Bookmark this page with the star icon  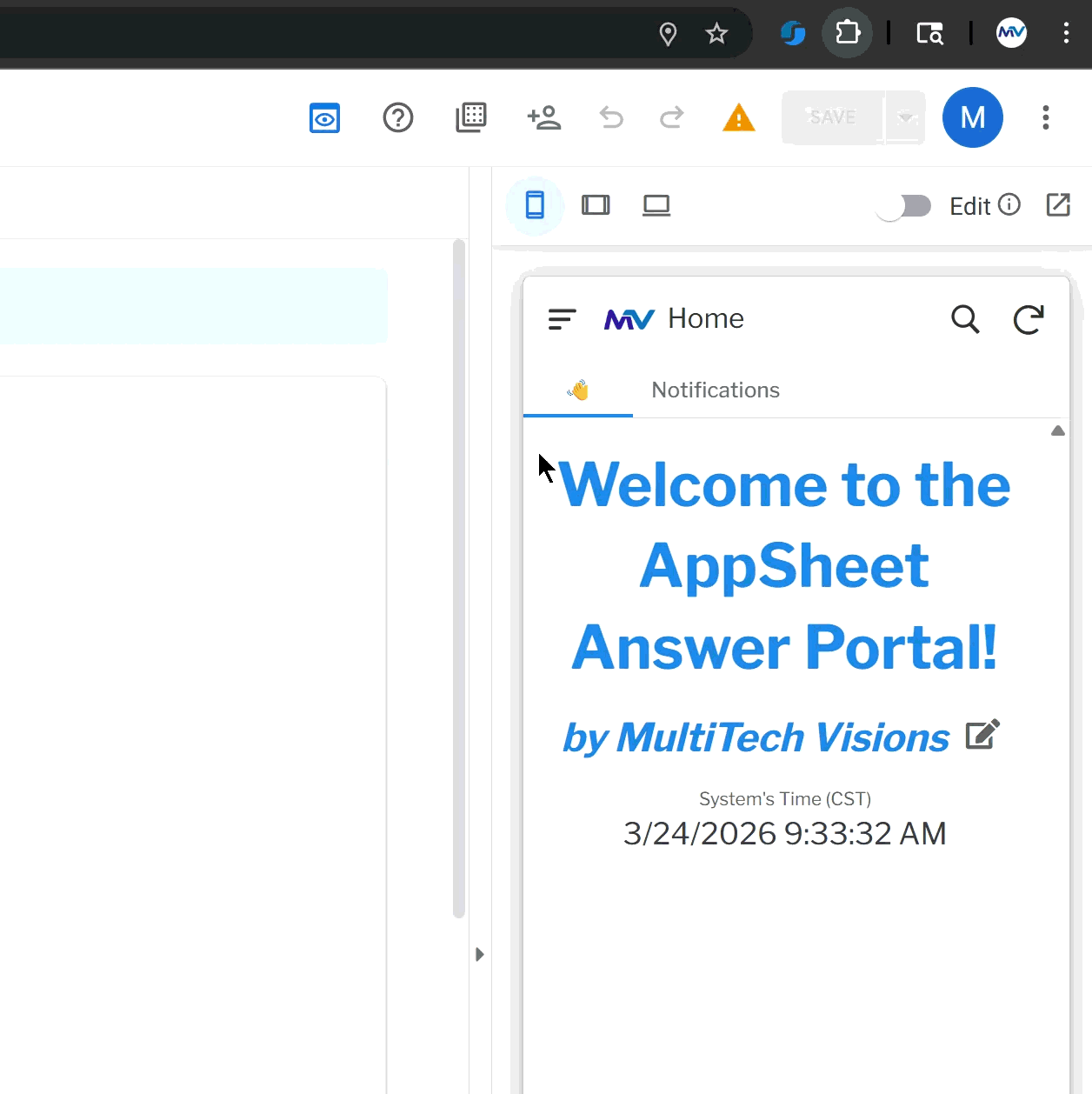click(x=716, y=34)
